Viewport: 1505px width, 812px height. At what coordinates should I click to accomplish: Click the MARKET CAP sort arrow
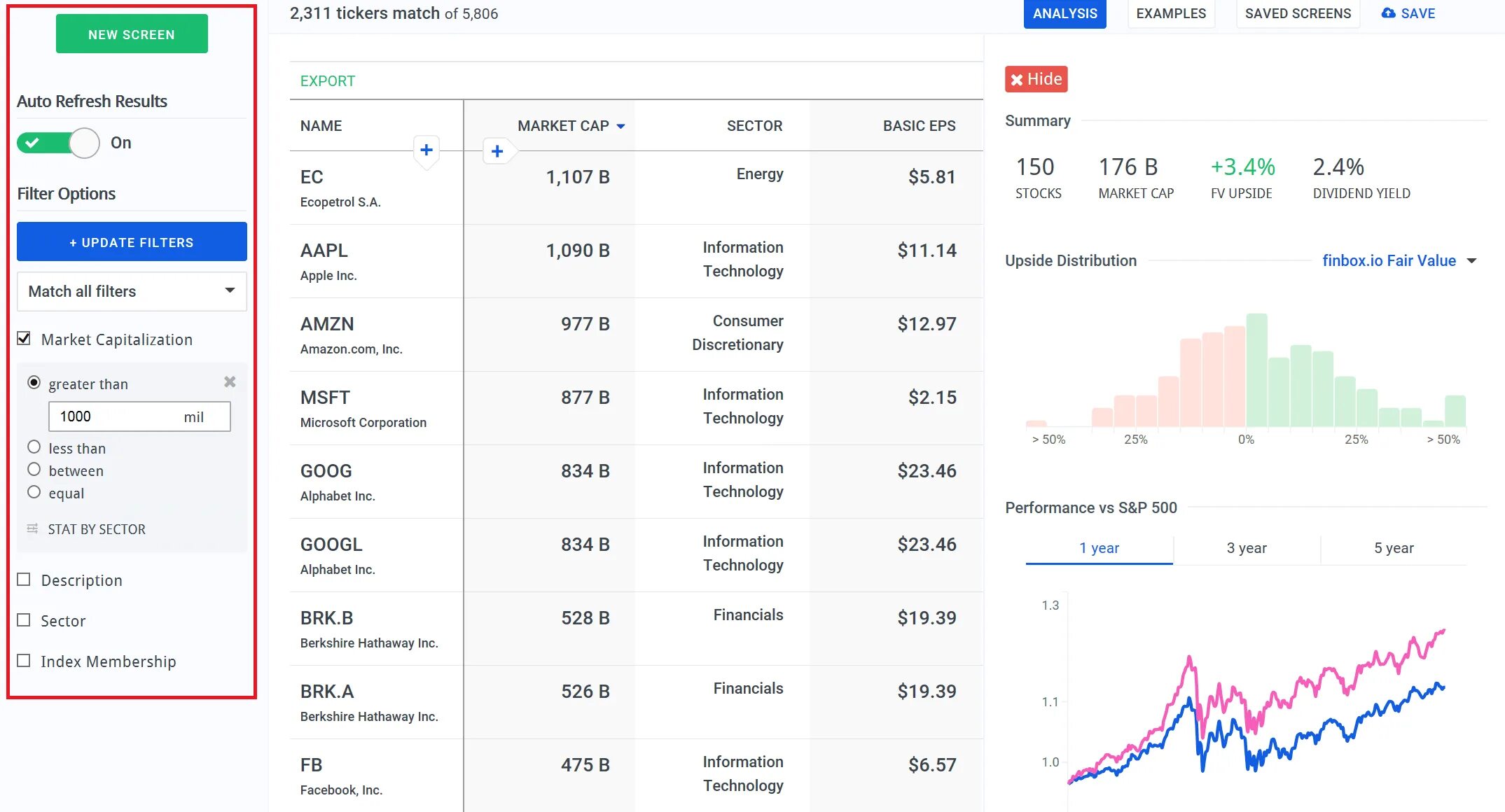pyautogui.click(x=620, y=127)
